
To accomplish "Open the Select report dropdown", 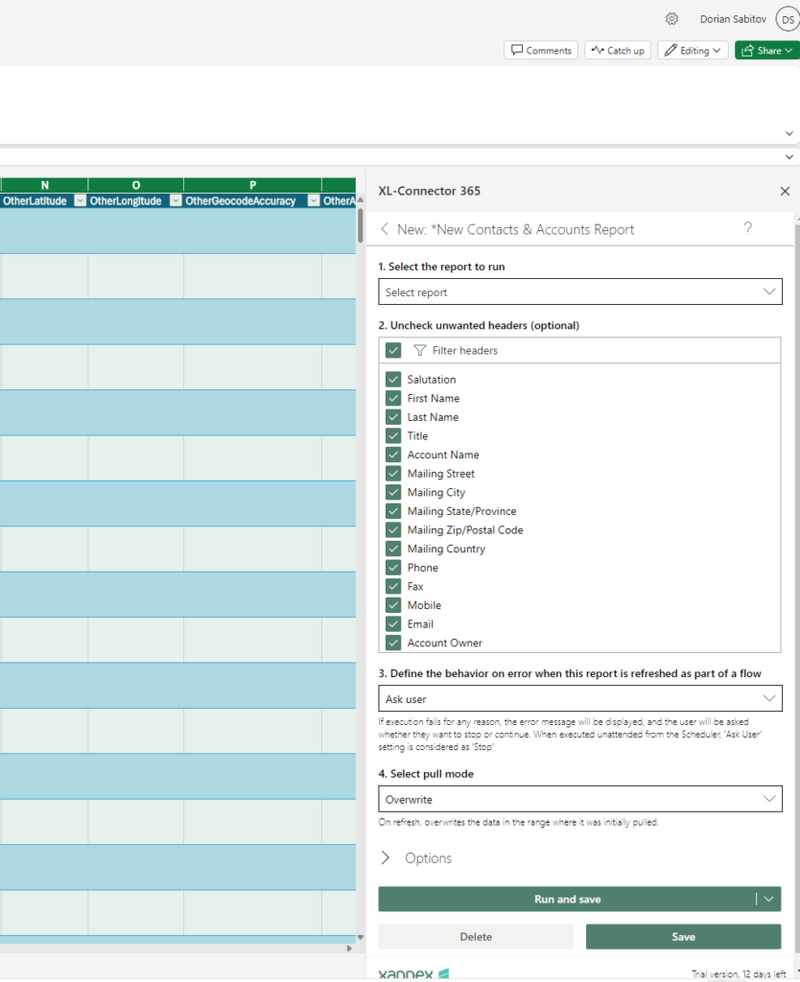I will coord(580,292).
